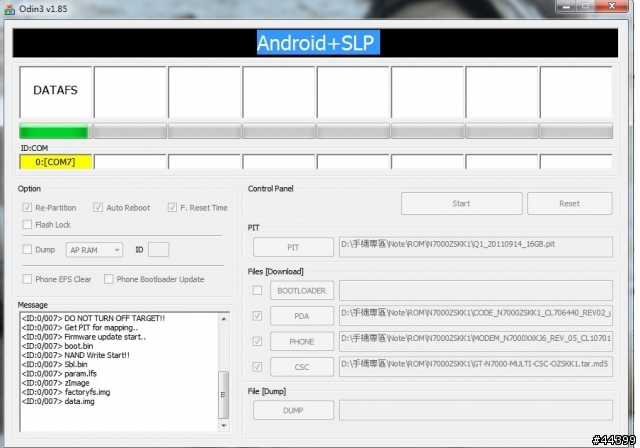Enable Phone EFS Clear option
The width and height of the screenshot is (640, 448).
pos(27,279)
